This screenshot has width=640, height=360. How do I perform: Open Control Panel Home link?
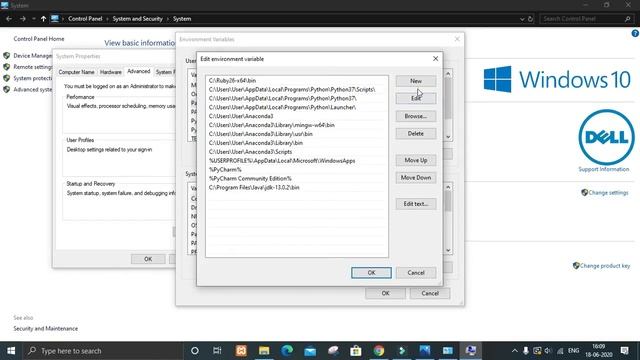(x=39, y=39)
